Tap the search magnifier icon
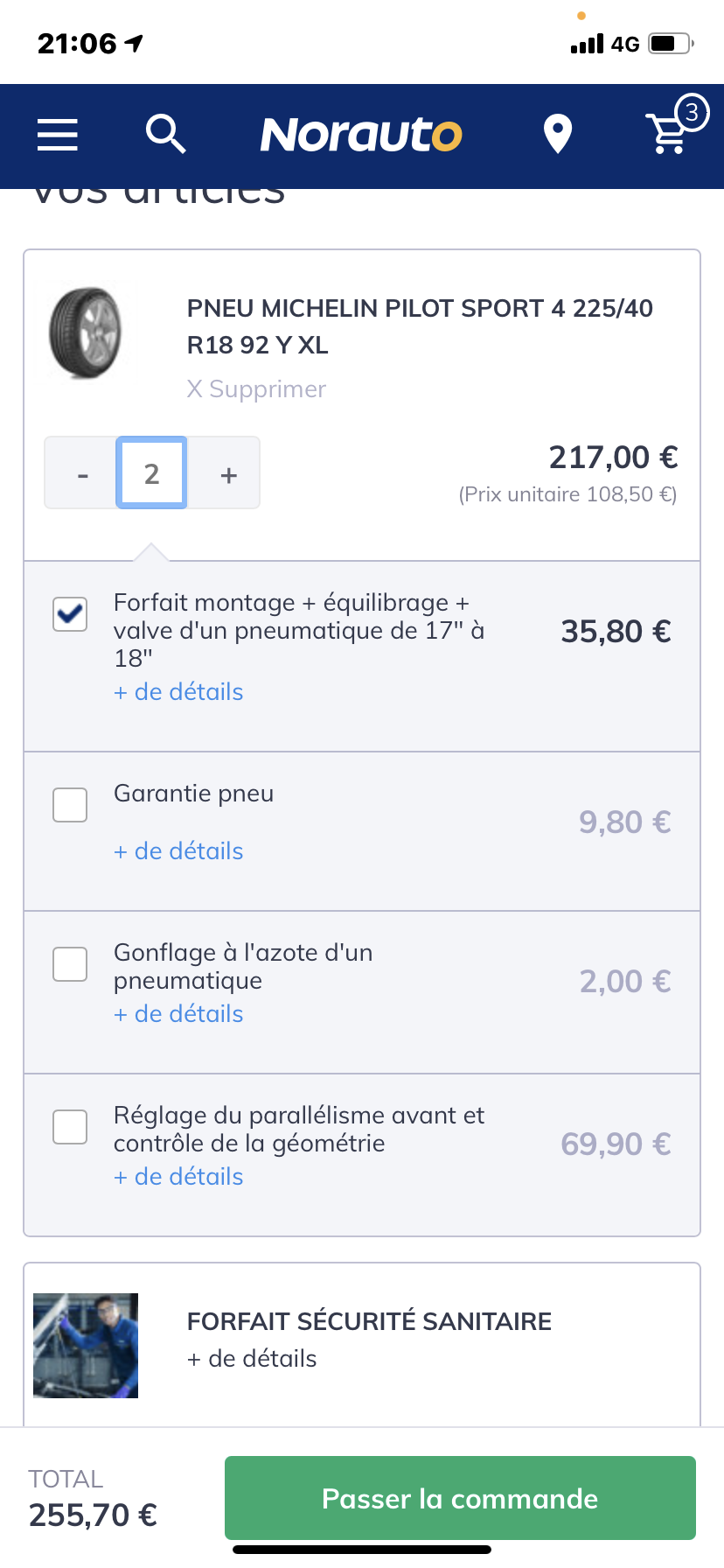 point(165,135)
